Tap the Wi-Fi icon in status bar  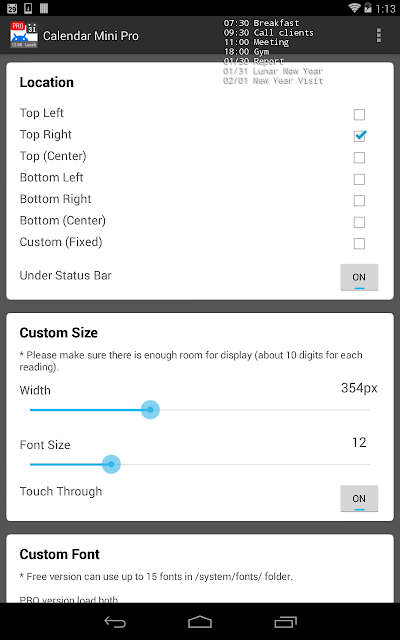click(x=354, y=7)
